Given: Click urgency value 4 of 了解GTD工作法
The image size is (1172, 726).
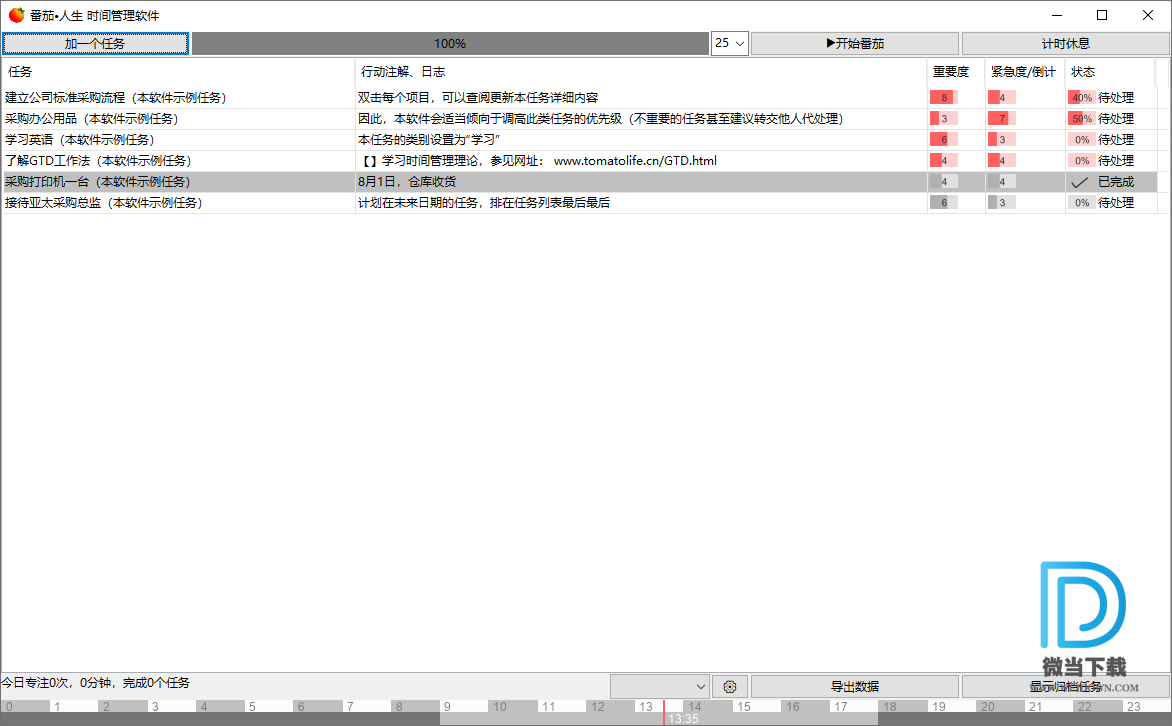Looking at the screenshot, I should pyautogui.click(x=1002, y=161).
